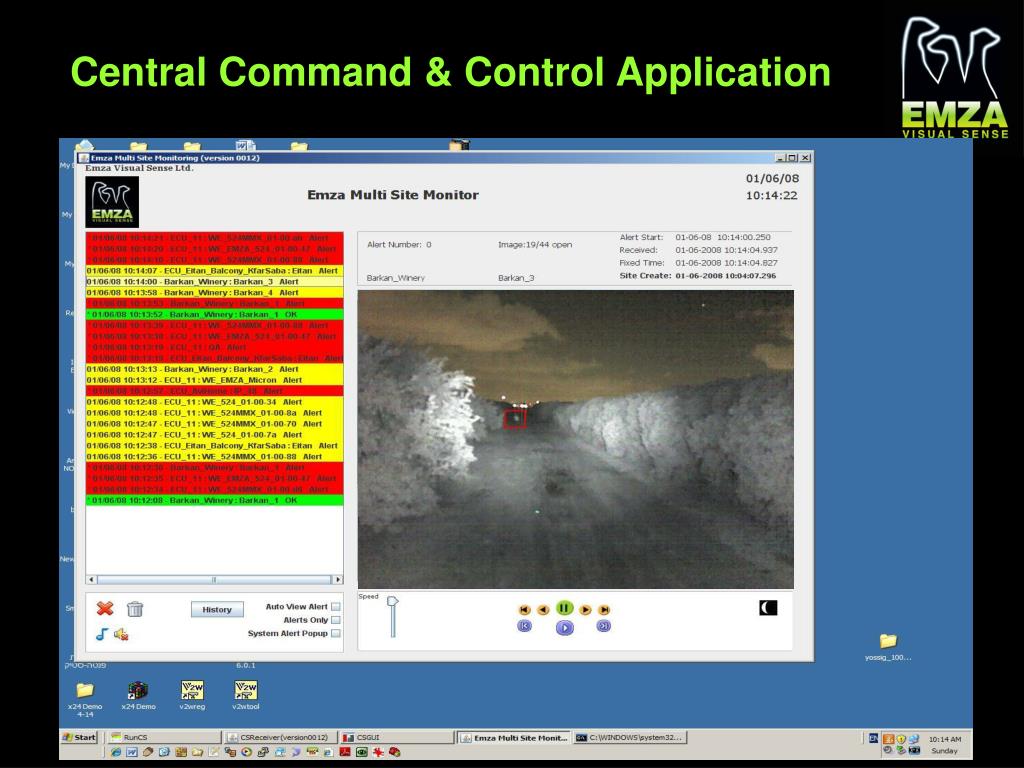Enable the System Alert Popup checkbox
Image resolution: width=1024 pixels, height=768 pixels.
point(336,633)
